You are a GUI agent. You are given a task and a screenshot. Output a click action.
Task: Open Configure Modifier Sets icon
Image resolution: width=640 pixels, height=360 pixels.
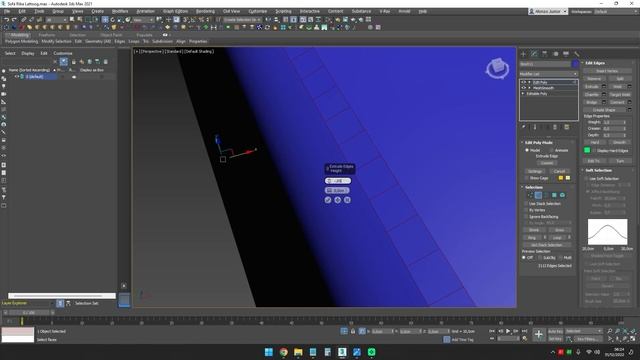[567, 127]
